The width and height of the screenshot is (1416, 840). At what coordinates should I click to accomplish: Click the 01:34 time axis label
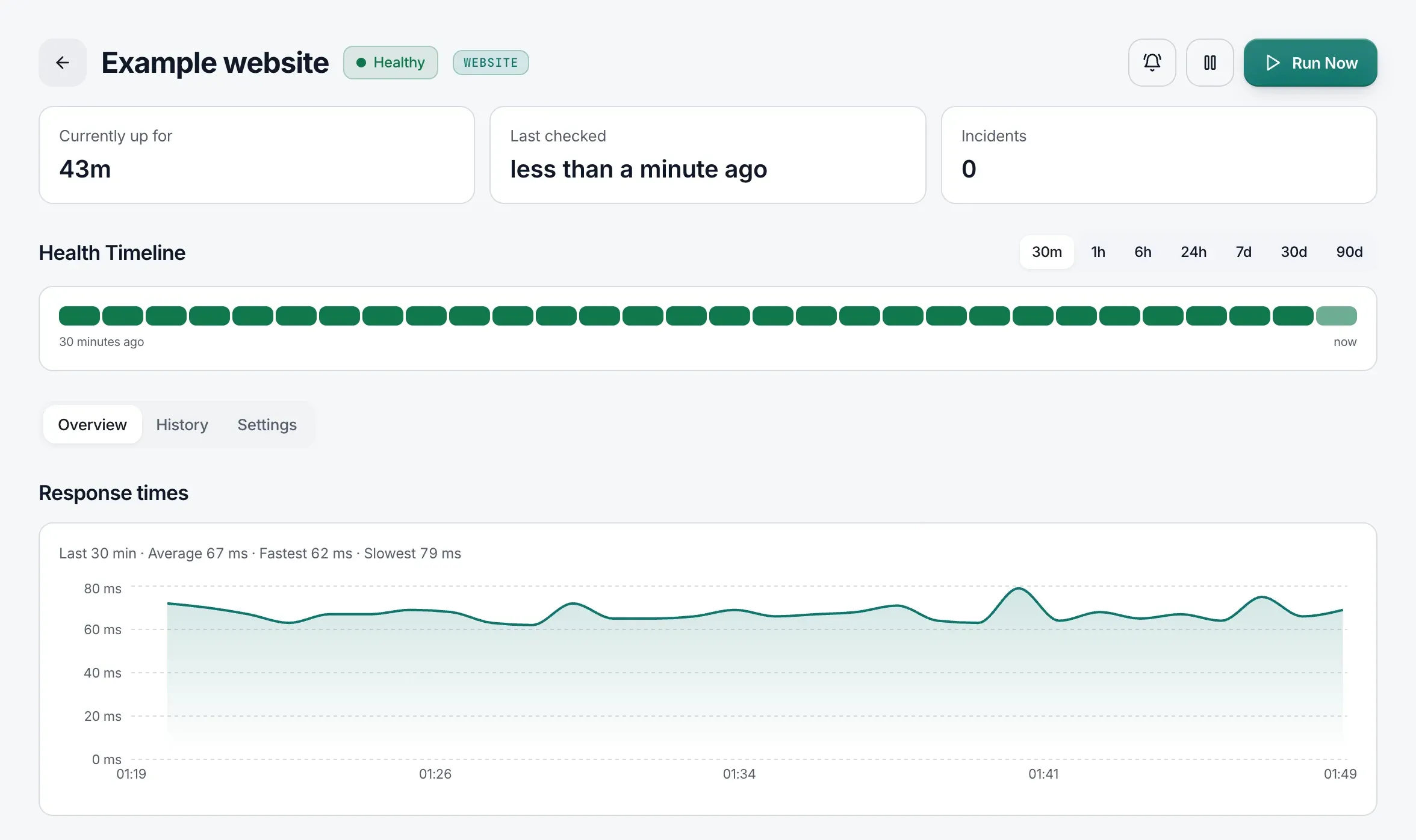coord(739,774)
